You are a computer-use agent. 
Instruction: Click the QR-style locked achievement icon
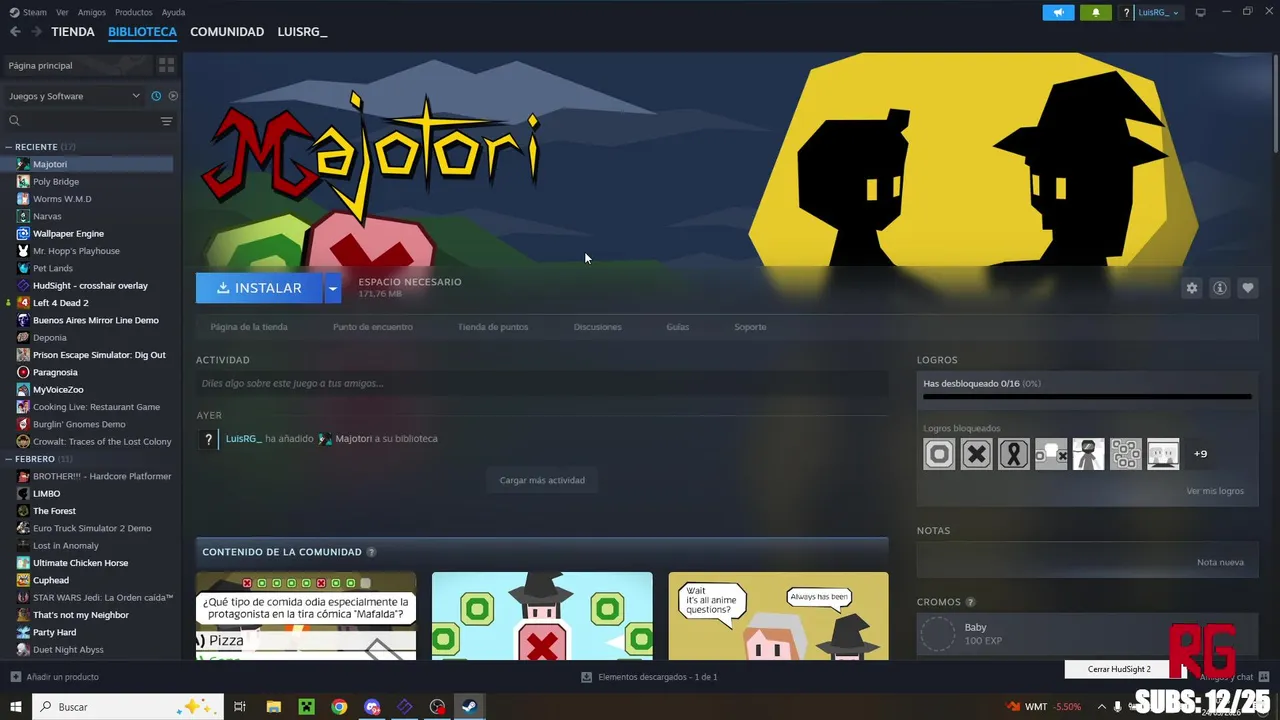1125,454
